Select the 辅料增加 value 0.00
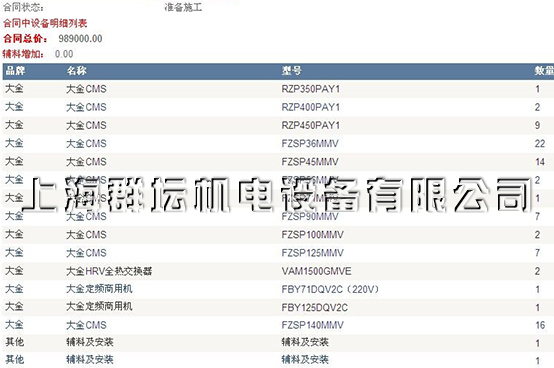The height and width of the screenshot is (368, 554). [x=64, y=54]
